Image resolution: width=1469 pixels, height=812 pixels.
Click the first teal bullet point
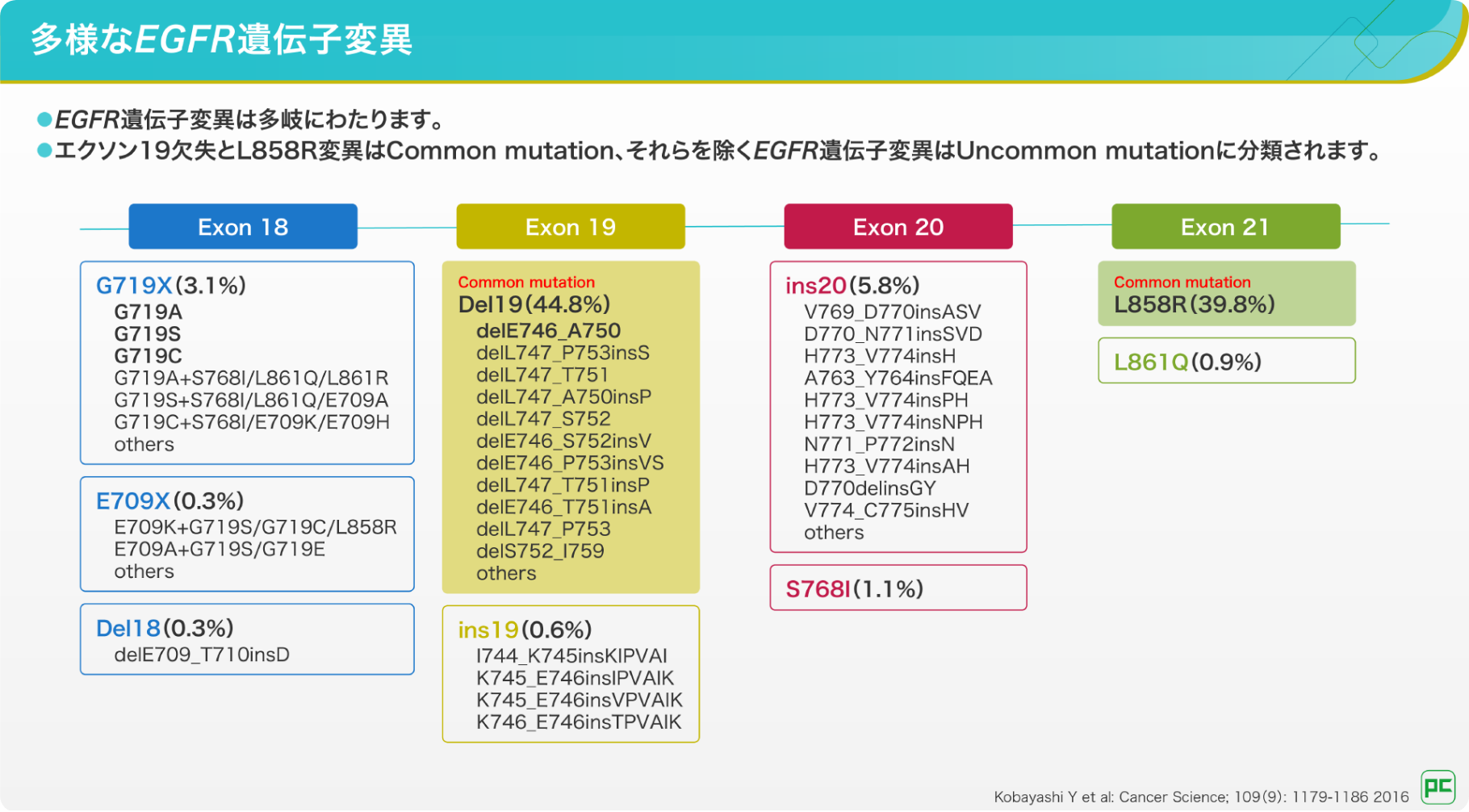click(x=44, y=120)
